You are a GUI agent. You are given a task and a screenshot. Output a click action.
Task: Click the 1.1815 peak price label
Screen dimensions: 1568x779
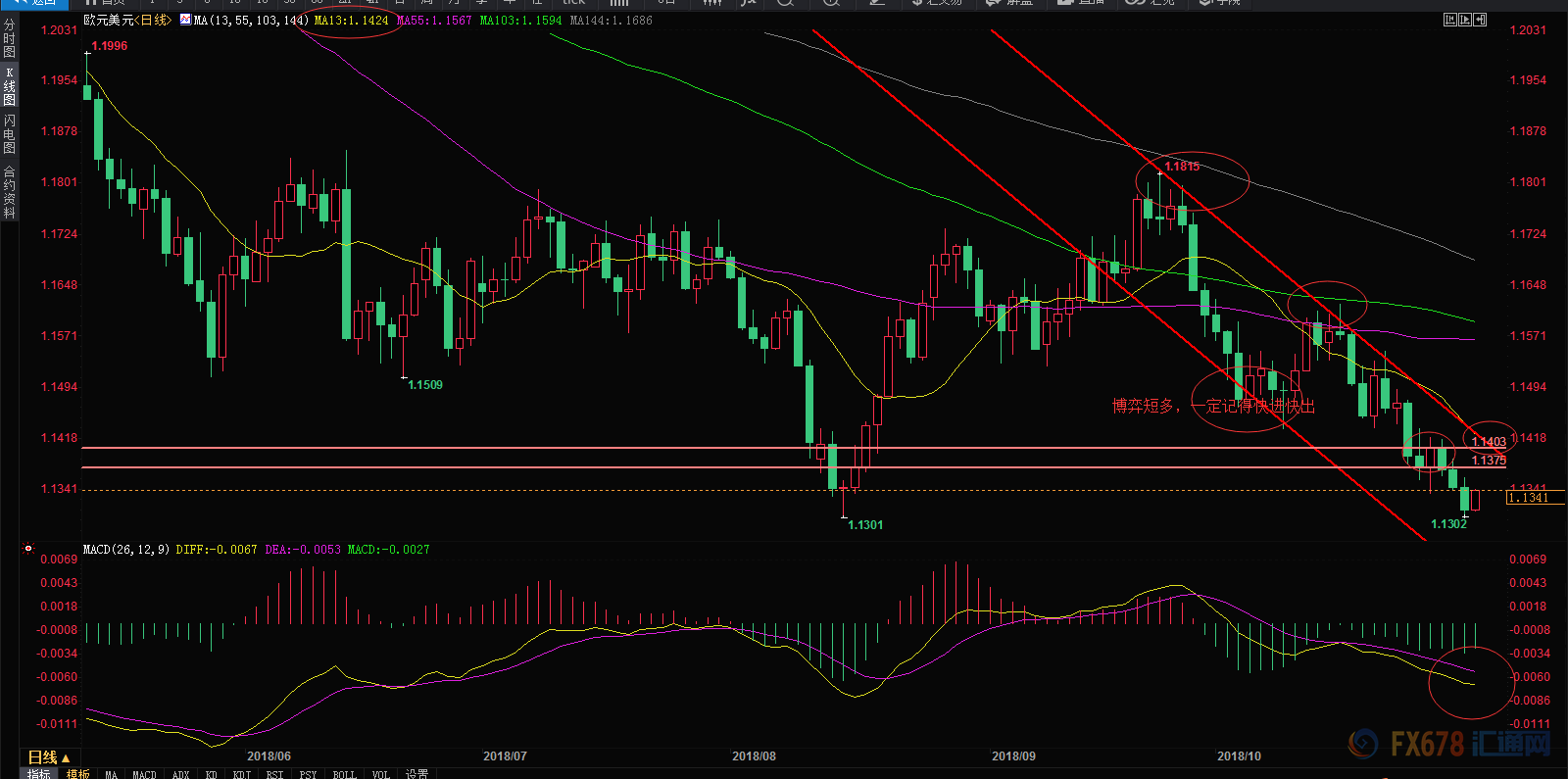1182,167
